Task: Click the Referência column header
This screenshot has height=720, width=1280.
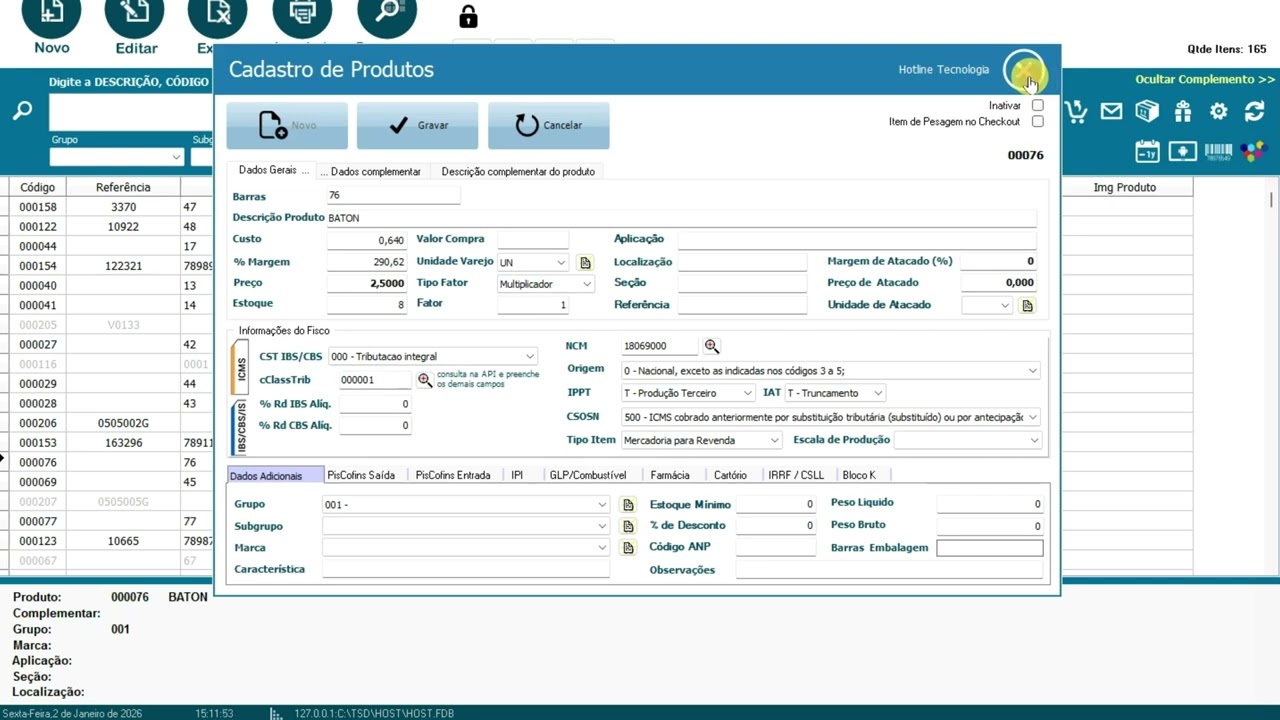Action: pyautogui.click(x=123, y=187)
